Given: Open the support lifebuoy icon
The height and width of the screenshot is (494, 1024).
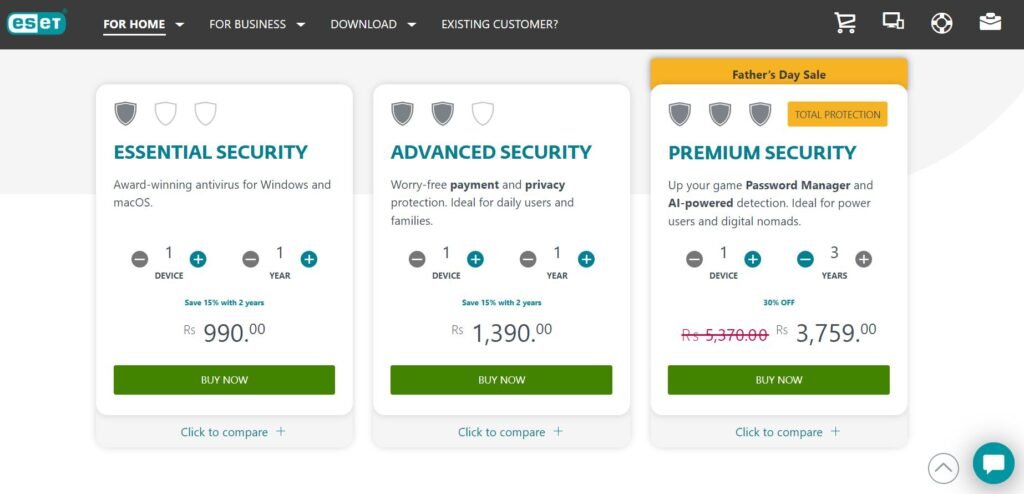Looking at the screenshot, I should click(941, 24).
